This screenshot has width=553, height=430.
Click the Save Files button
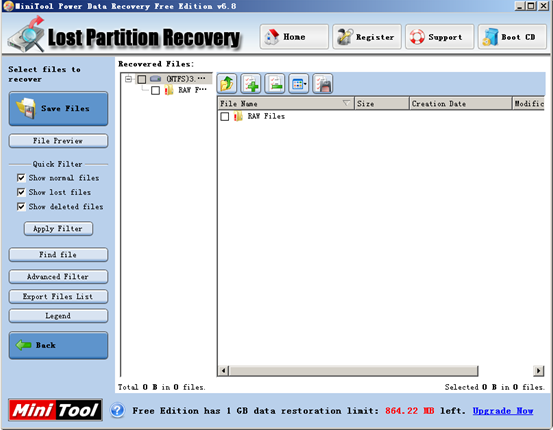pos(58,109)
